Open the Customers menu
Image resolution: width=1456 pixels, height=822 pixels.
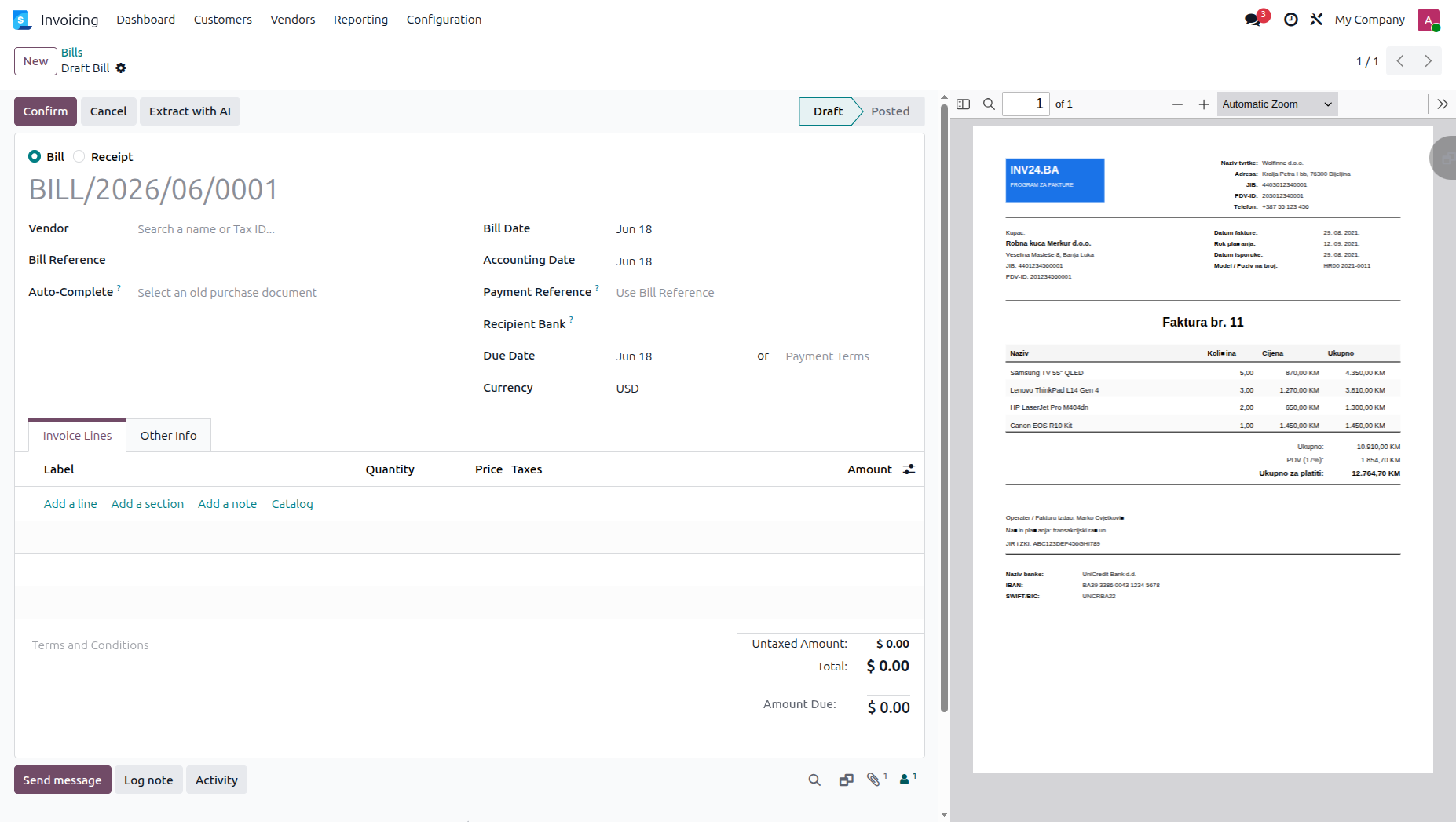click(223, 20)
